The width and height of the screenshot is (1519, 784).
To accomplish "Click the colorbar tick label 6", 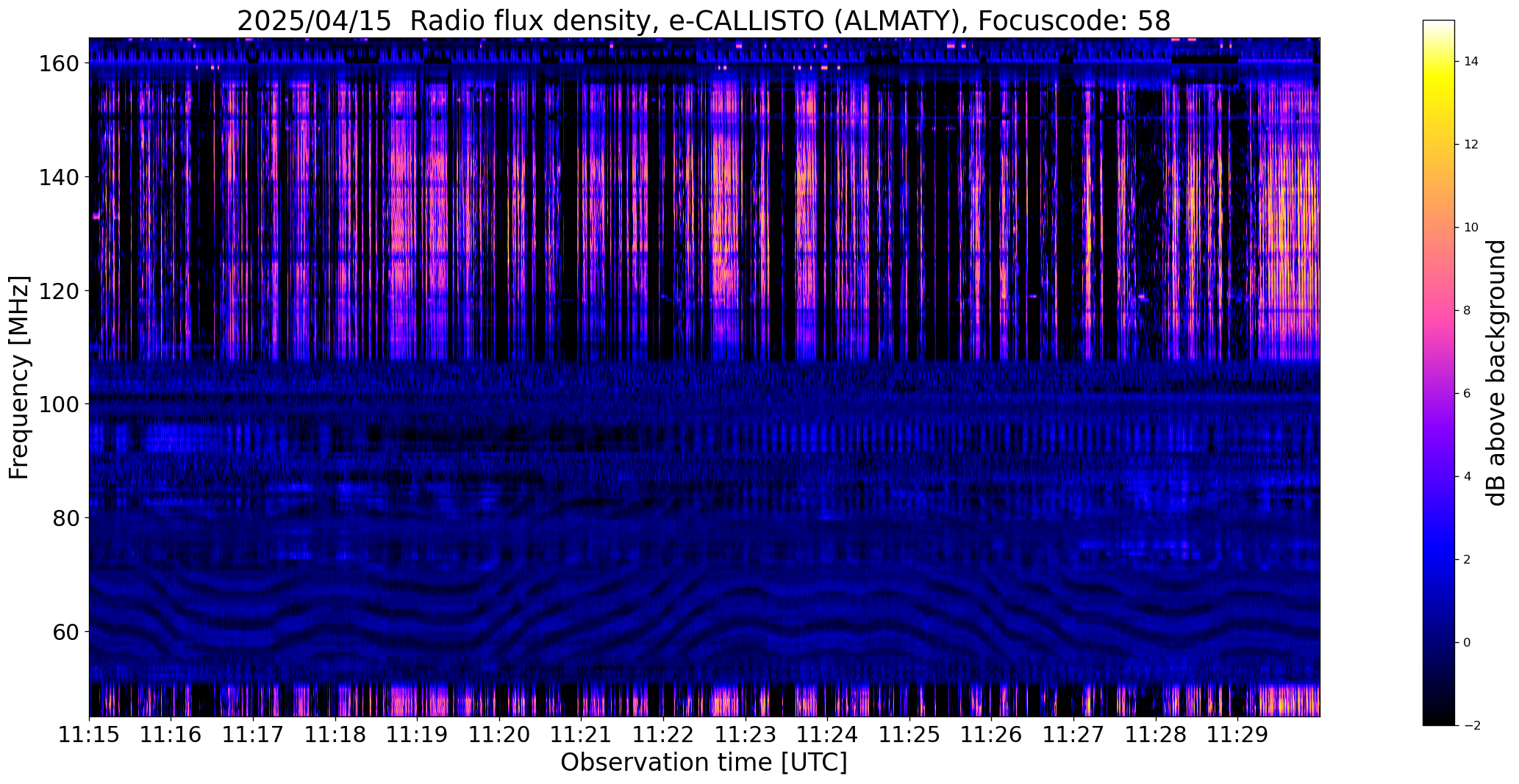I will pos(1468,394).
